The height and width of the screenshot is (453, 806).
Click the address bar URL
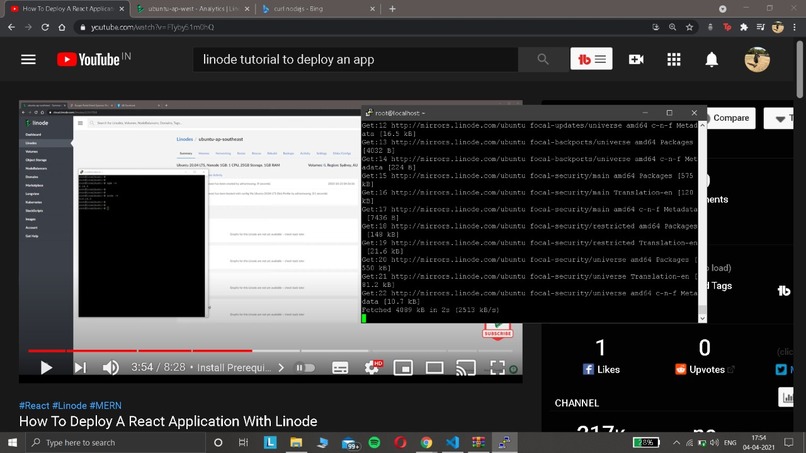coord(153,27)
